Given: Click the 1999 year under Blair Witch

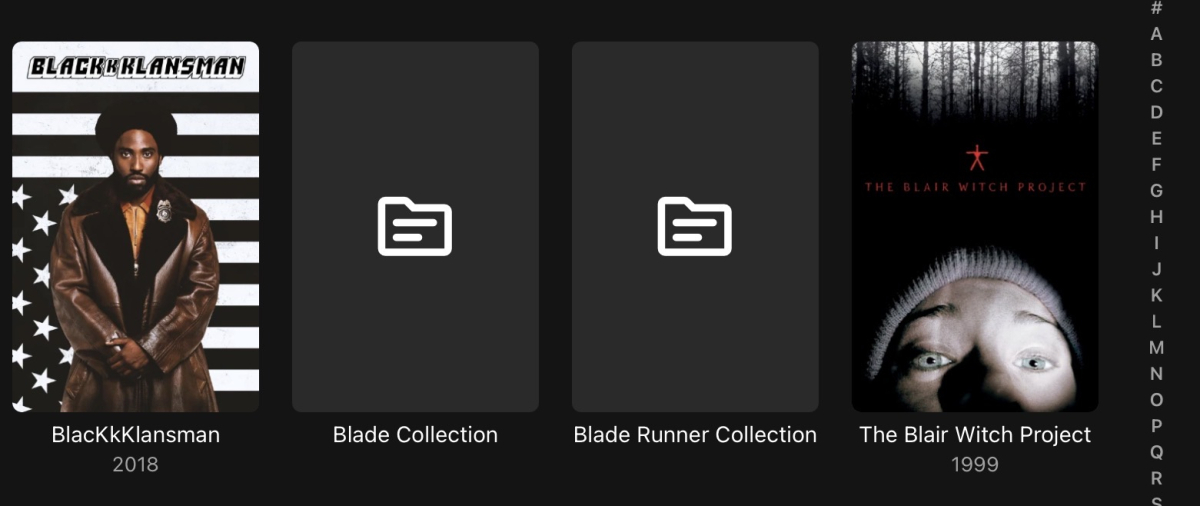Looking at the screenshot, I should 975,465.
